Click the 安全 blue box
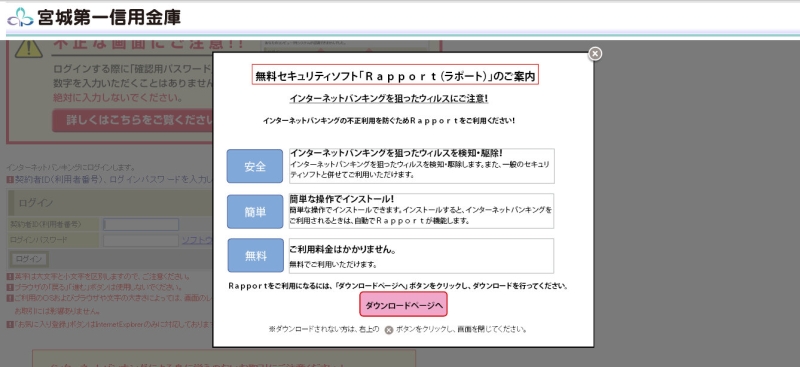 click(255, 166)
